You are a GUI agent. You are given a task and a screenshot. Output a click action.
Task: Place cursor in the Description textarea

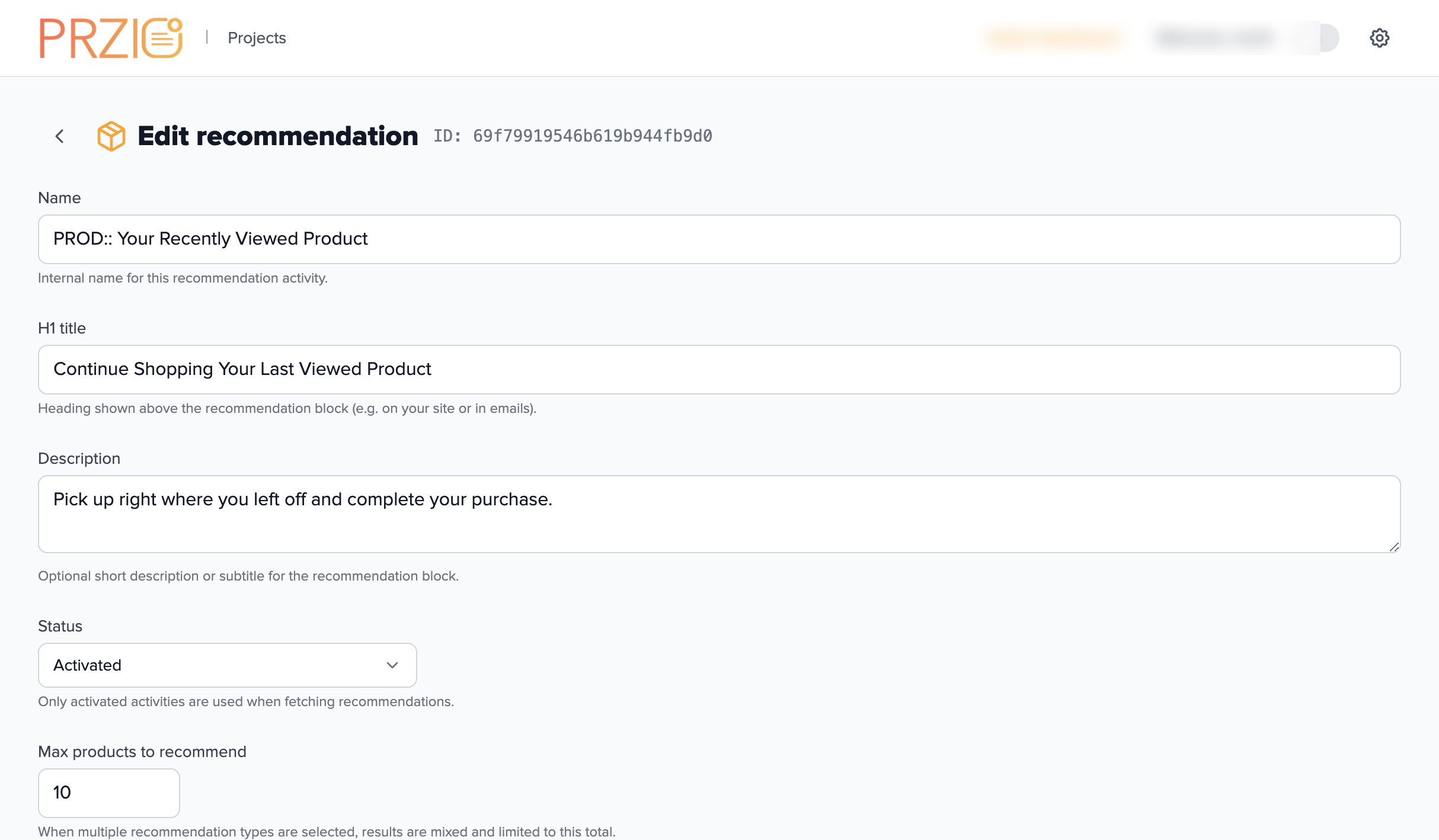tap(719, 514)
